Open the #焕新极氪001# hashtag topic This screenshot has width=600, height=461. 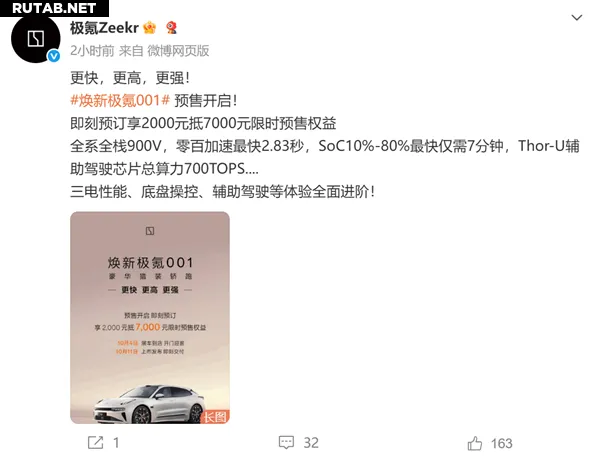pyautogui.click(x=120, y=101)
